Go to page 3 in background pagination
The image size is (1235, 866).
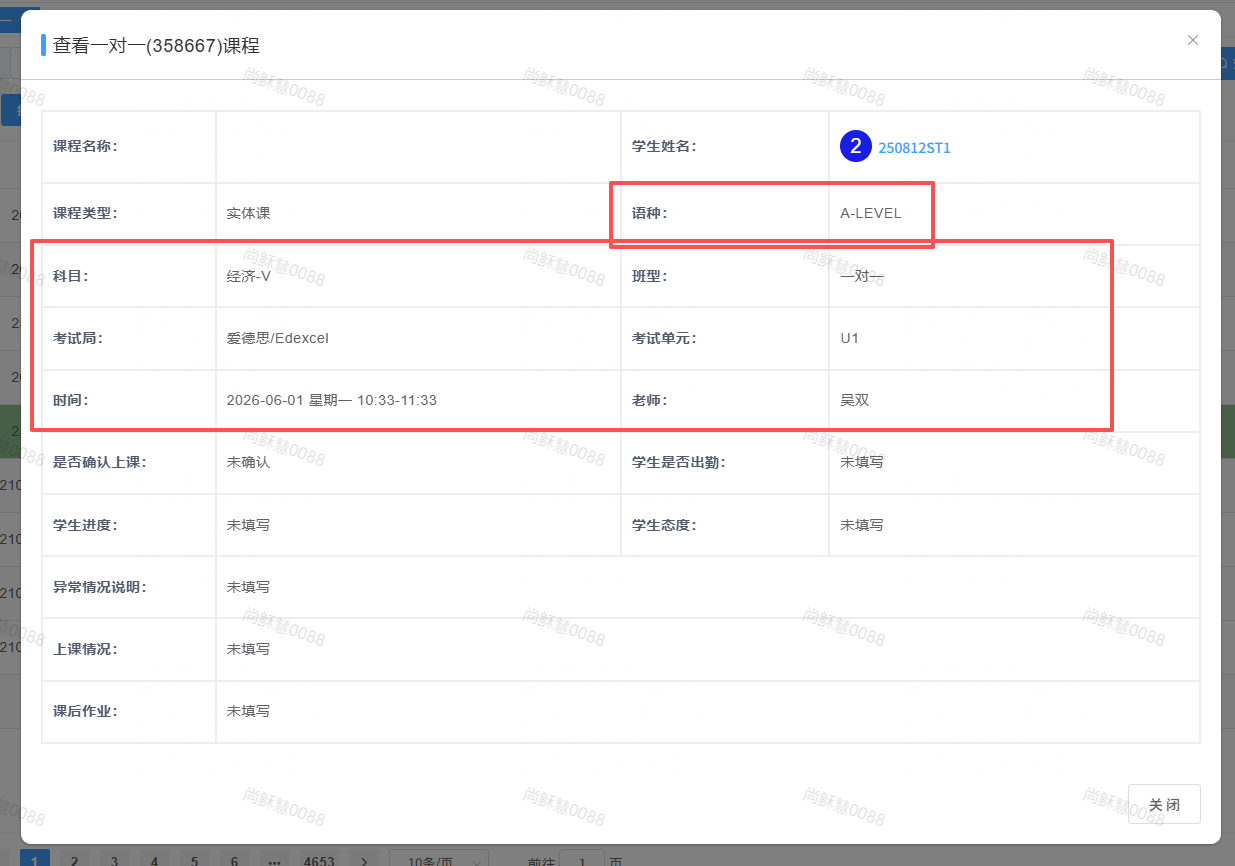point(114,860)
